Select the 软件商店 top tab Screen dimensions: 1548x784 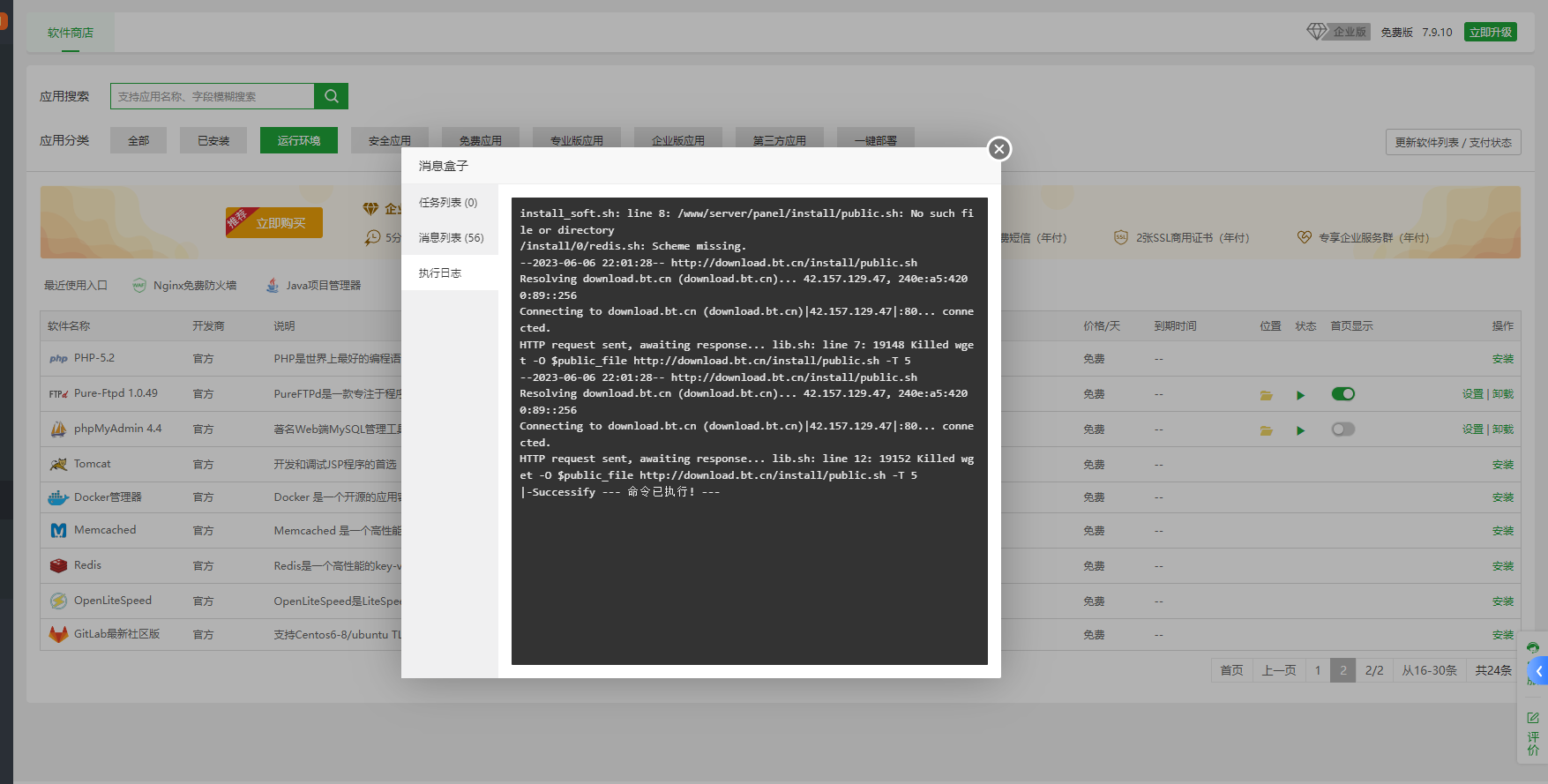coord(71,33)
